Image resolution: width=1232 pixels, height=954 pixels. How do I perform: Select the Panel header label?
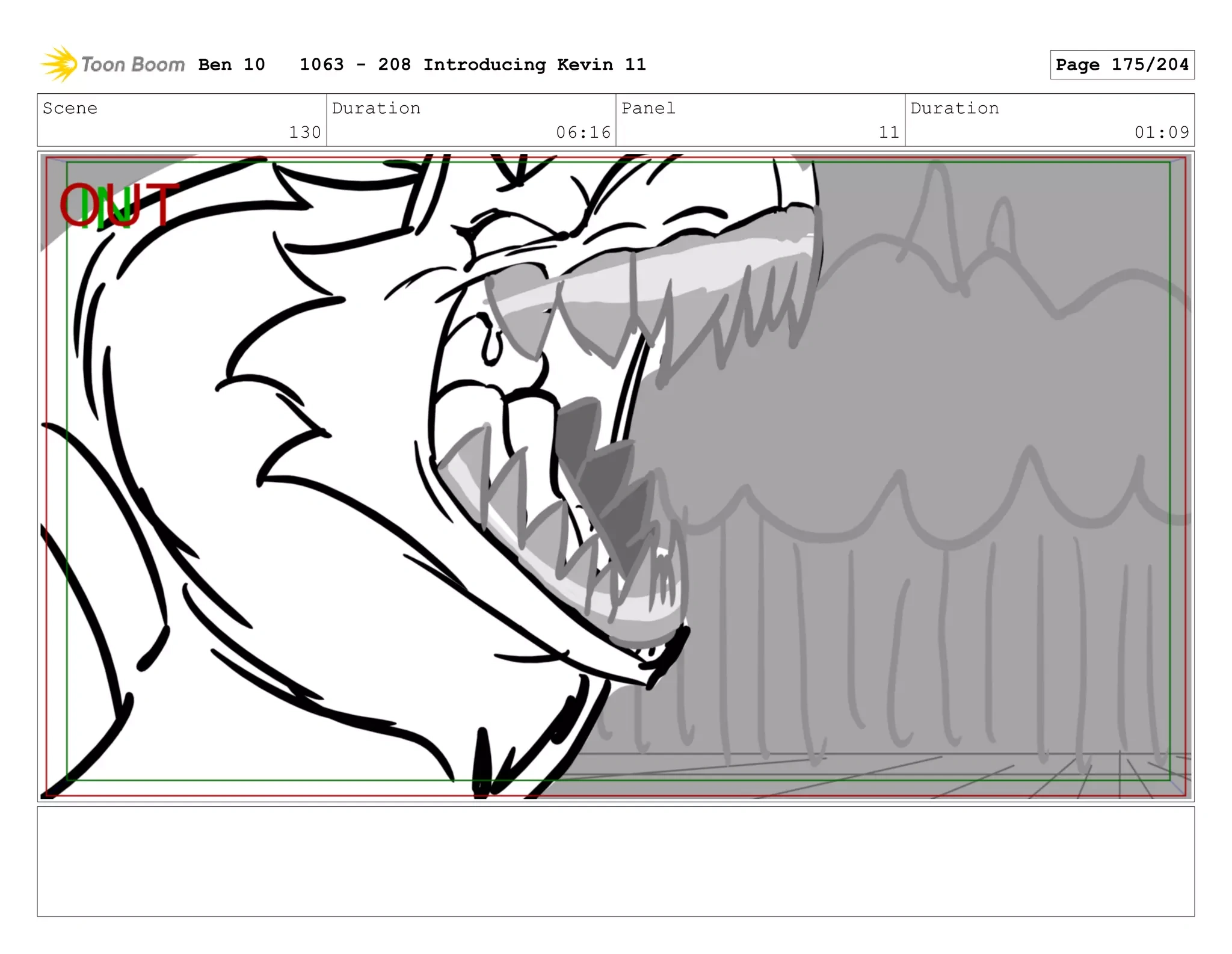(648, 108)
